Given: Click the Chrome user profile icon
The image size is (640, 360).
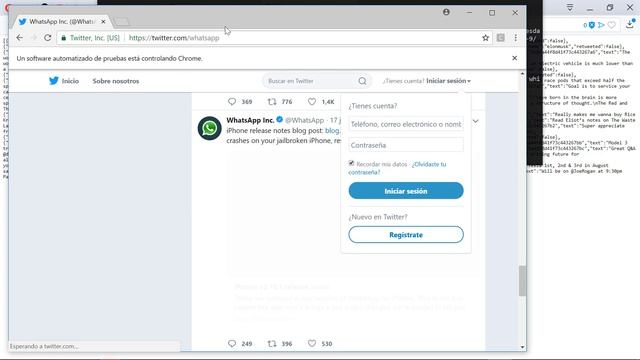Looking at the screenshot, I should [x=446, y=12].
